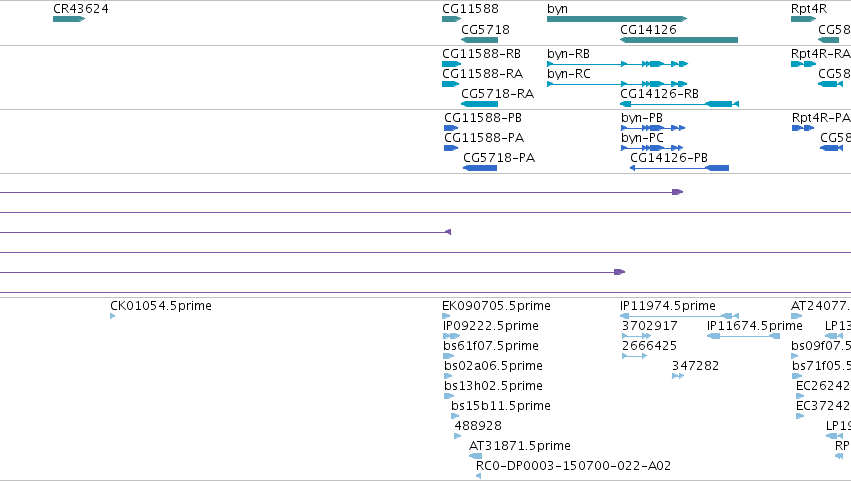Image resolution: width=851 pixels, height=481 pixels.
Task: Click the CG11588 gene label
Action: point(470,9)
